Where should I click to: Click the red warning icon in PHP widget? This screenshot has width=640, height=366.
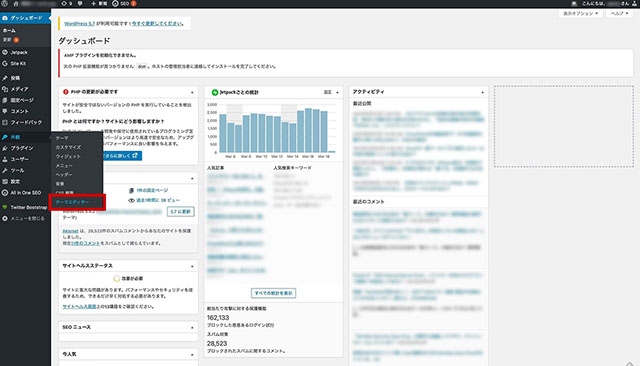coord(65,92)
